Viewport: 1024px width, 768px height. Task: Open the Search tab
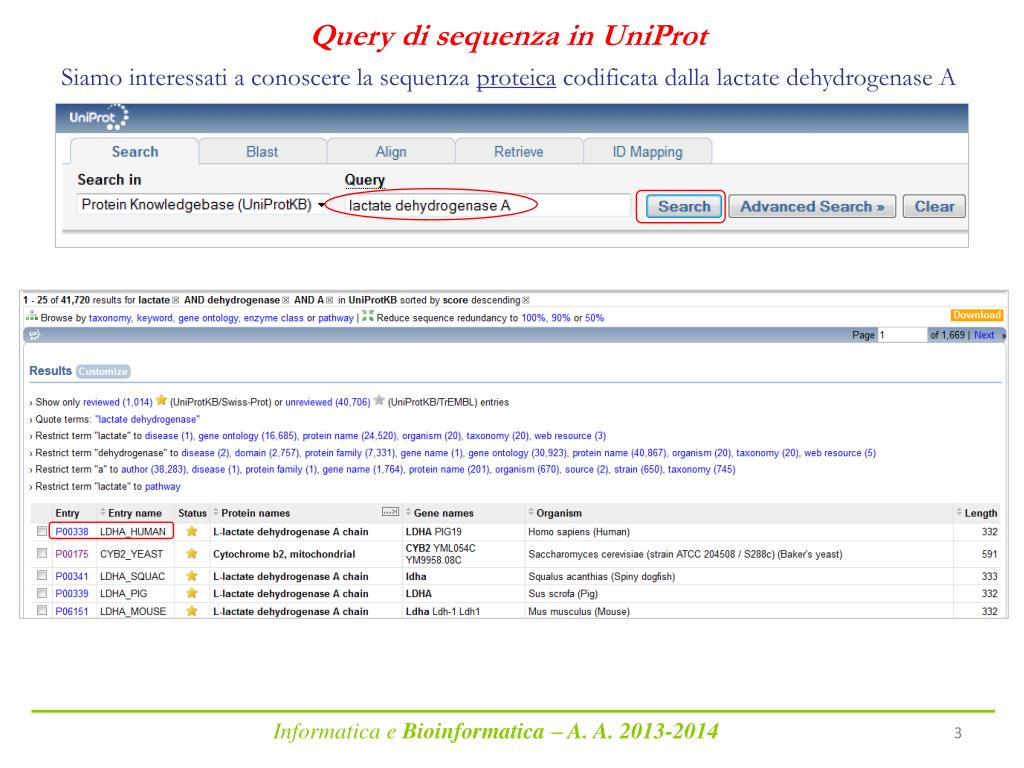point(135,152)
